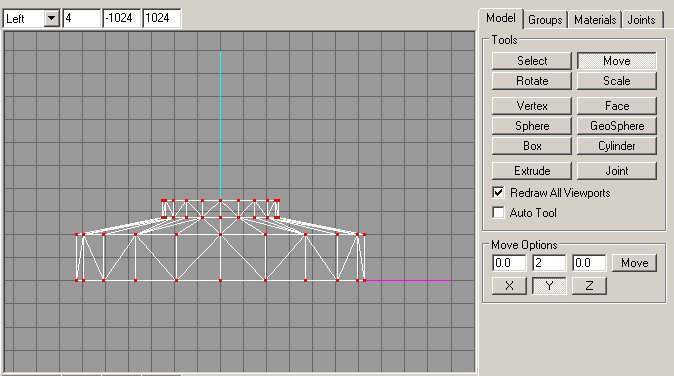Apply the Move options button
The height and width of the screenshot is (376, 674).
[x=634, y=263]
